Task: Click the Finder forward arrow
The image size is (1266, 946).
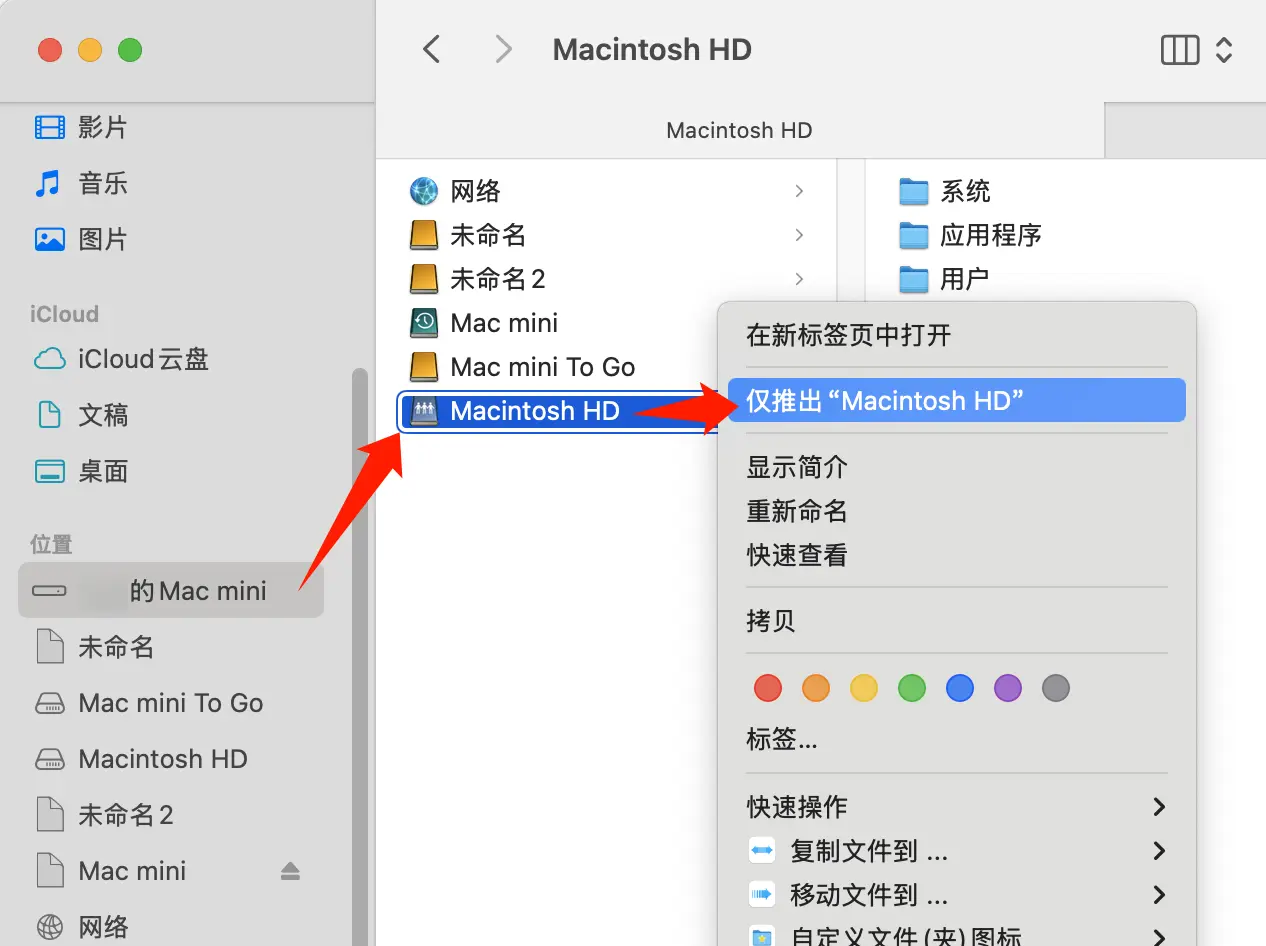Action: [503, 49]
